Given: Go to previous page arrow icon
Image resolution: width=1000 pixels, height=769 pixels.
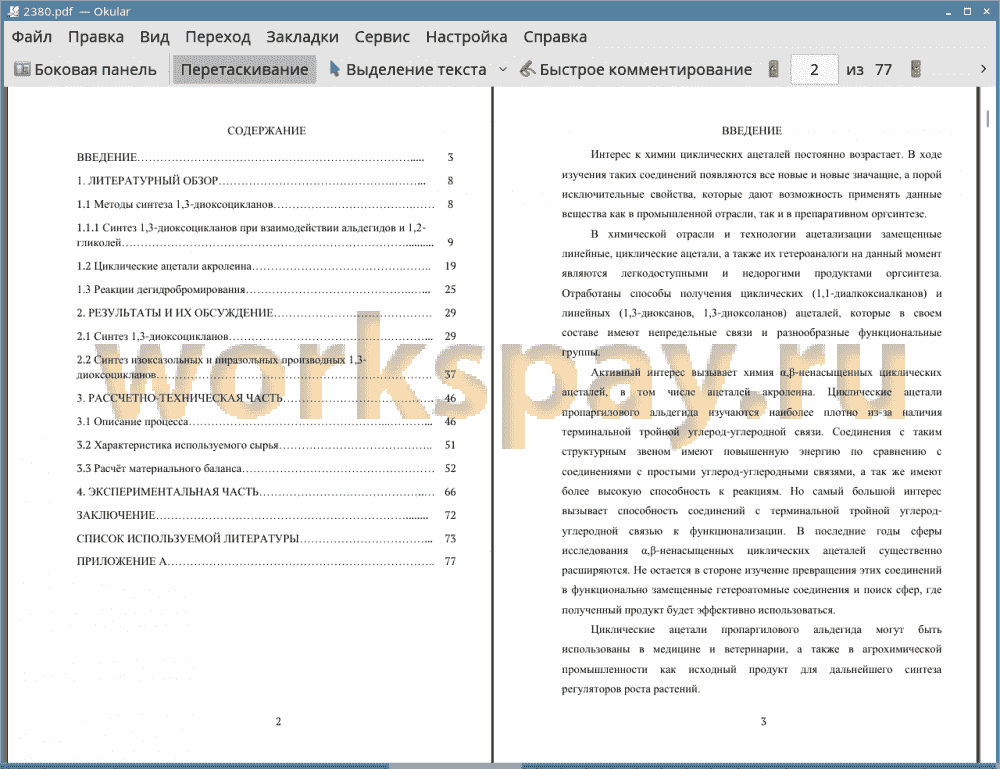Looking at the screenshot, I should point(774,69).
